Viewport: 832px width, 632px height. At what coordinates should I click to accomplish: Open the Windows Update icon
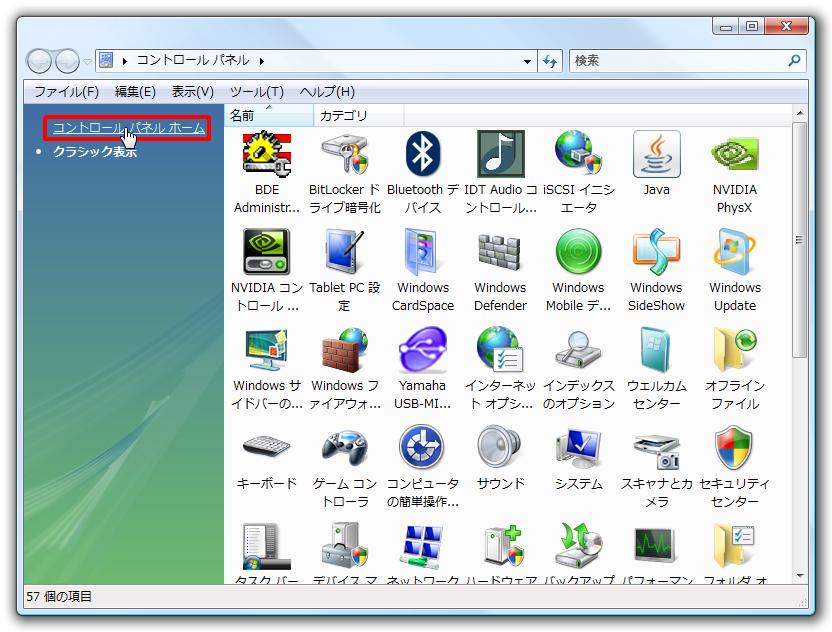click(734, 253)
